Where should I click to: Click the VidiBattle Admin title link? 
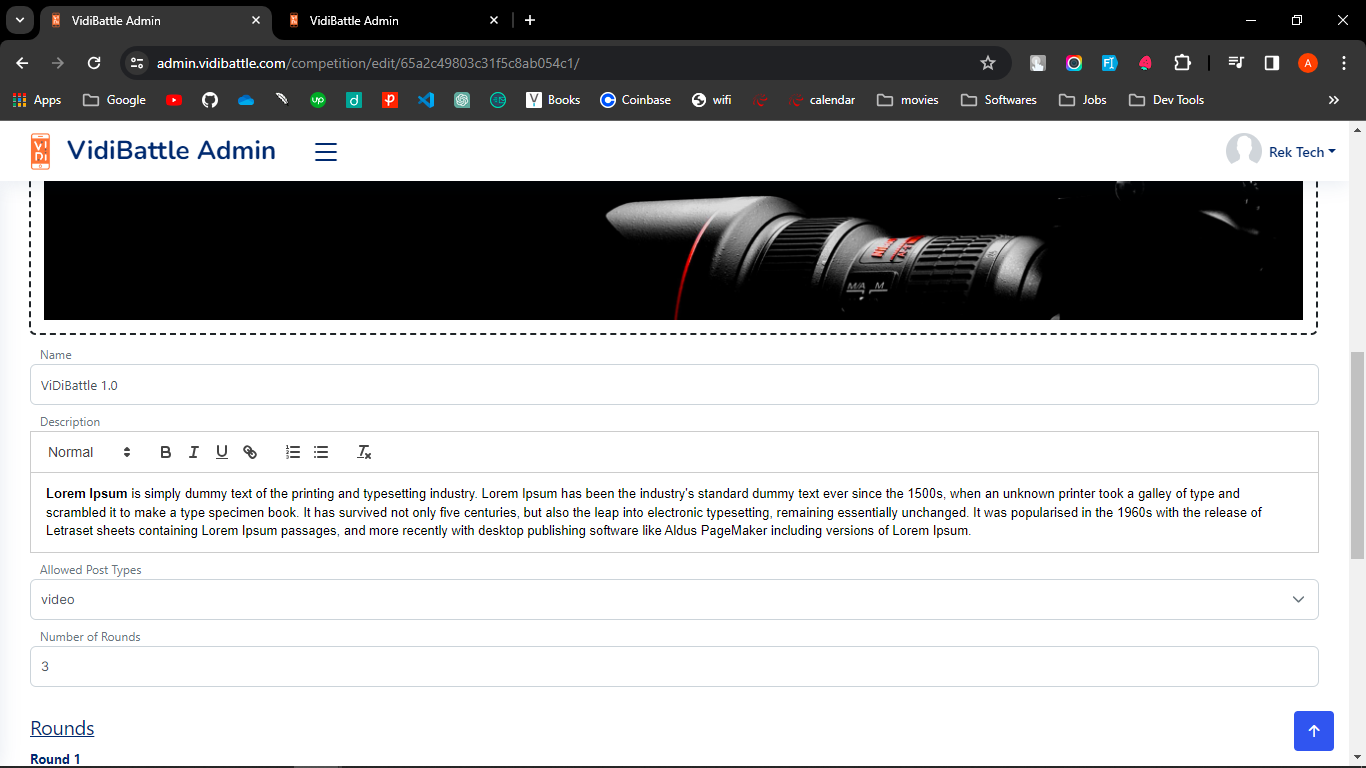(171, 150)
